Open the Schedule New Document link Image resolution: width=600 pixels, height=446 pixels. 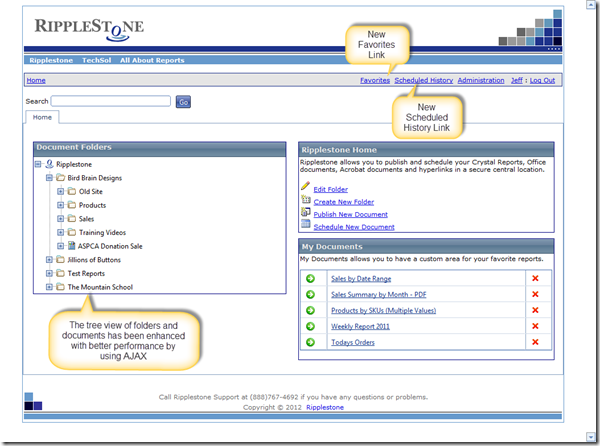point(354,227)
